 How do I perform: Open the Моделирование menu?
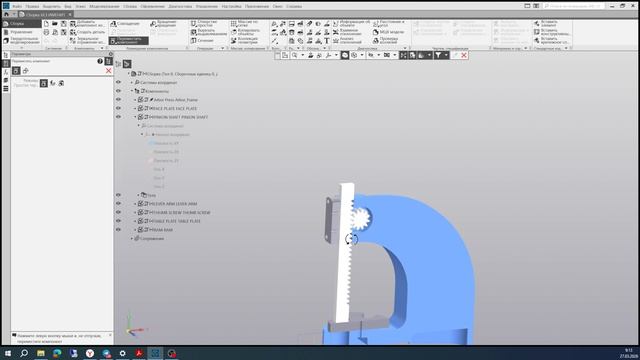(104, 7)
